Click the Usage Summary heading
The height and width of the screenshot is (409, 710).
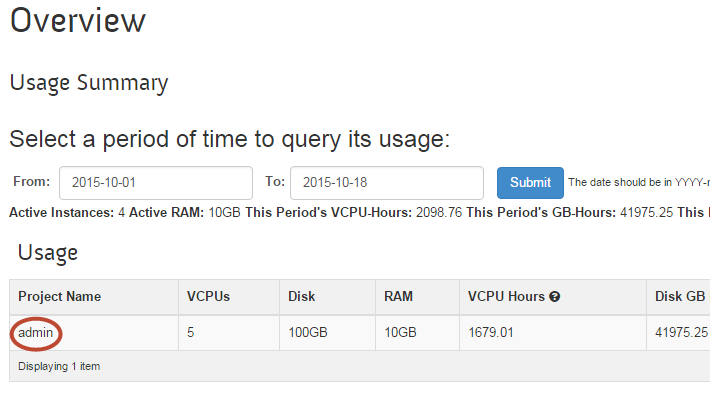(x=89, y=83)
